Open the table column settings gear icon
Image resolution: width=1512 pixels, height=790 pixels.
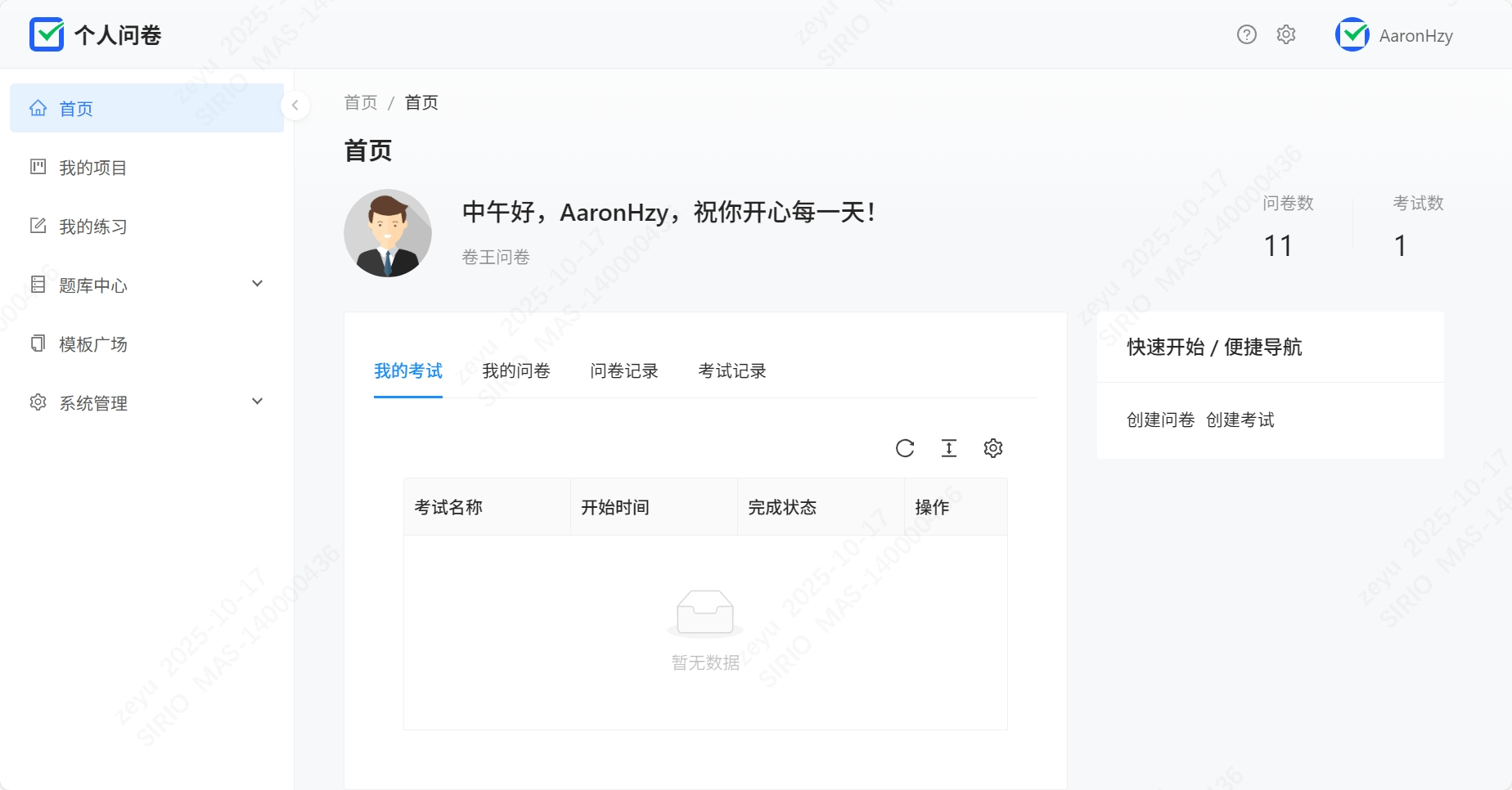993,448
